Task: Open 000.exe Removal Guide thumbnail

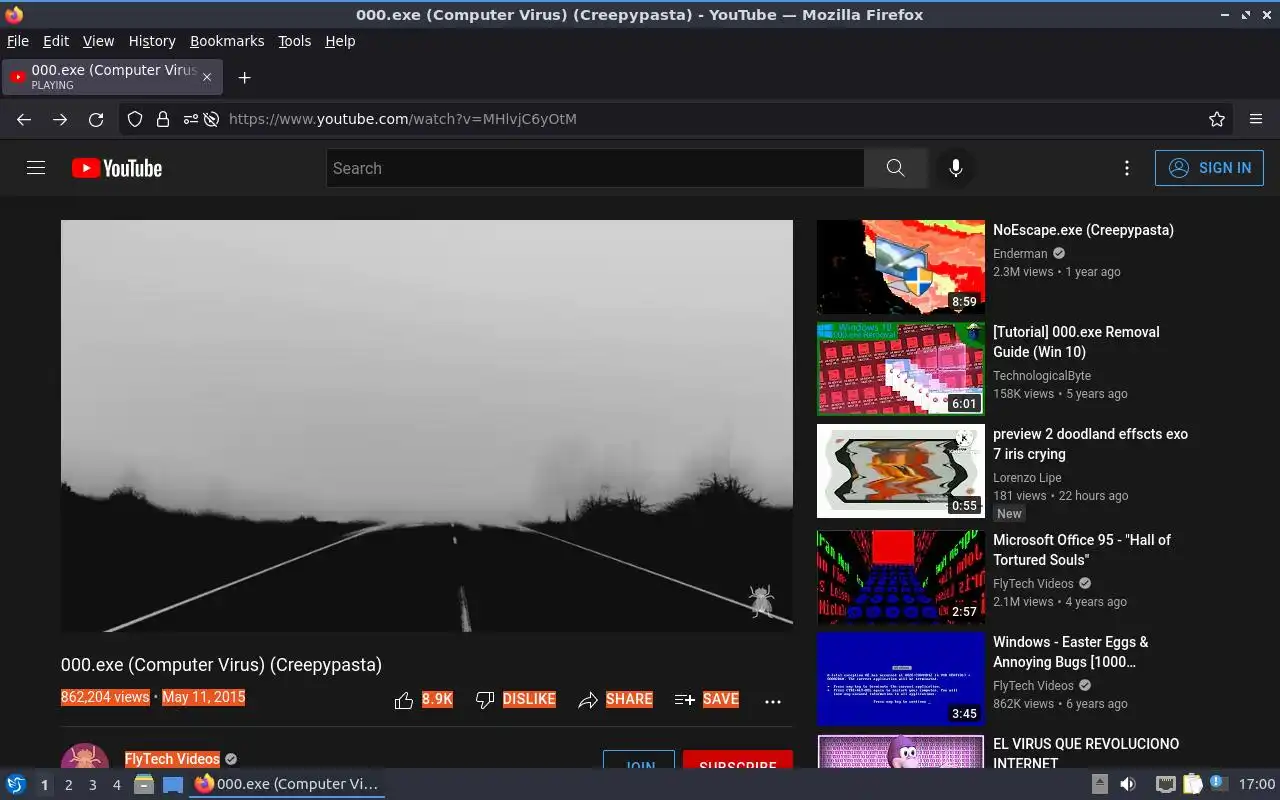Action: click(x=901, y=369)
